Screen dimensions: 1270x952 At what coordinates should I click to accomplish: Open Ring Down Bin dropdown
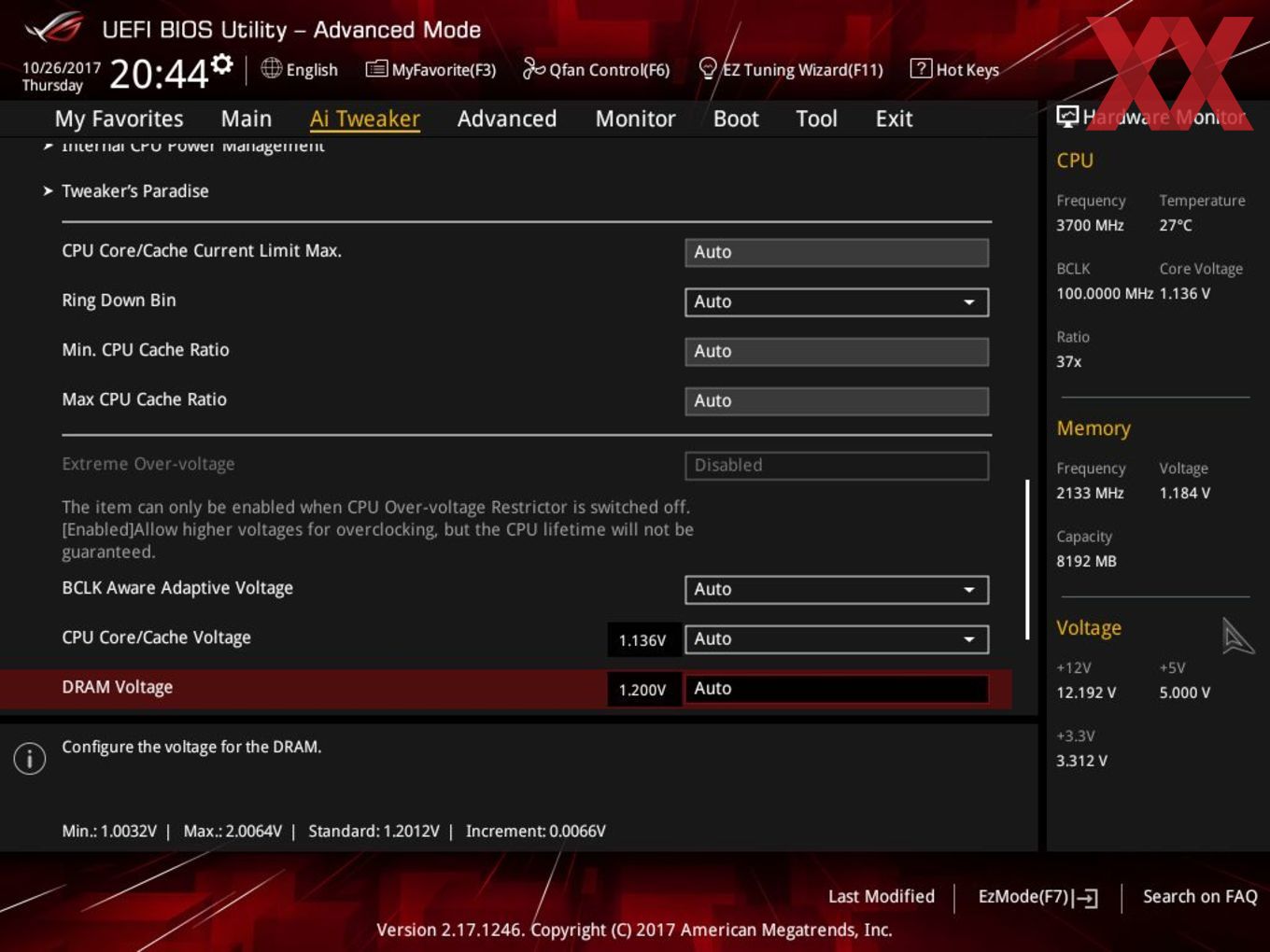pyautogui.click(x=837, y=301)
